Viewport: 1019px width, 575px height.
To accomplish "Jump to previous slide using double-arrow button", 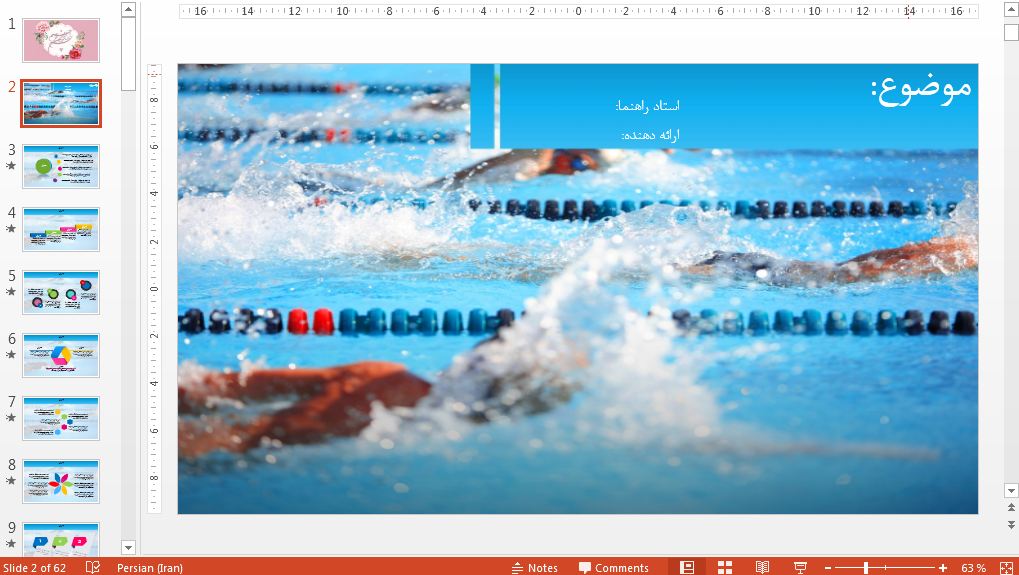I will pyautogui.click(x=1010, y=508).
